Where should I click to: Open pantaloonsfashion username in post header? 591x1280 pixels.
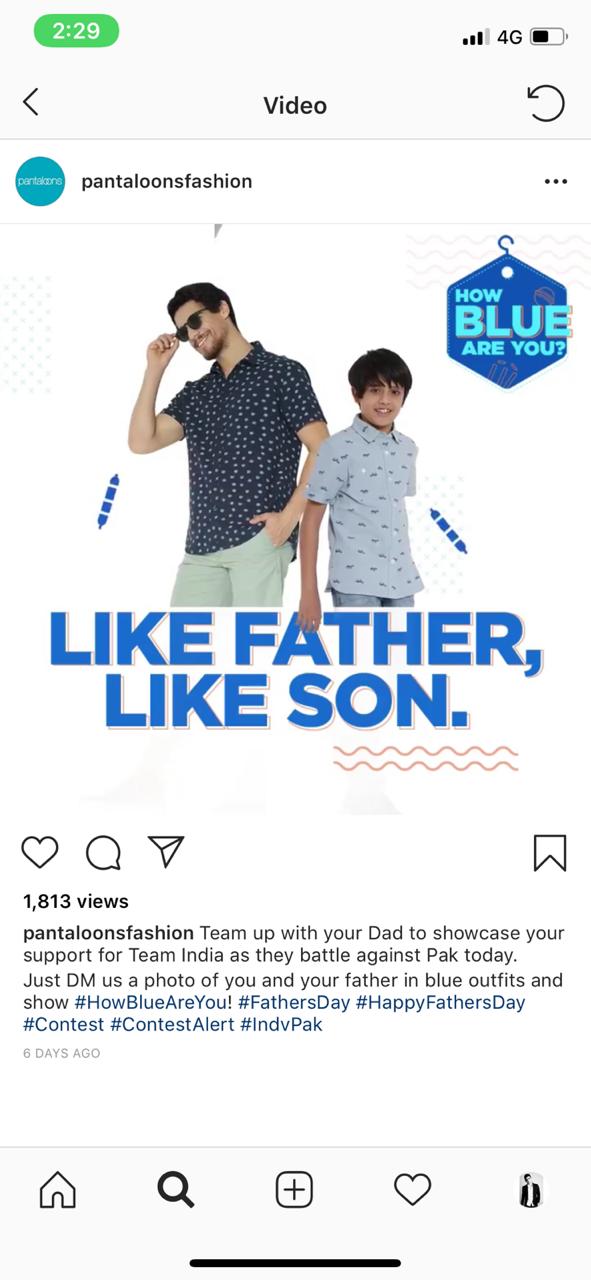point(166,181)
